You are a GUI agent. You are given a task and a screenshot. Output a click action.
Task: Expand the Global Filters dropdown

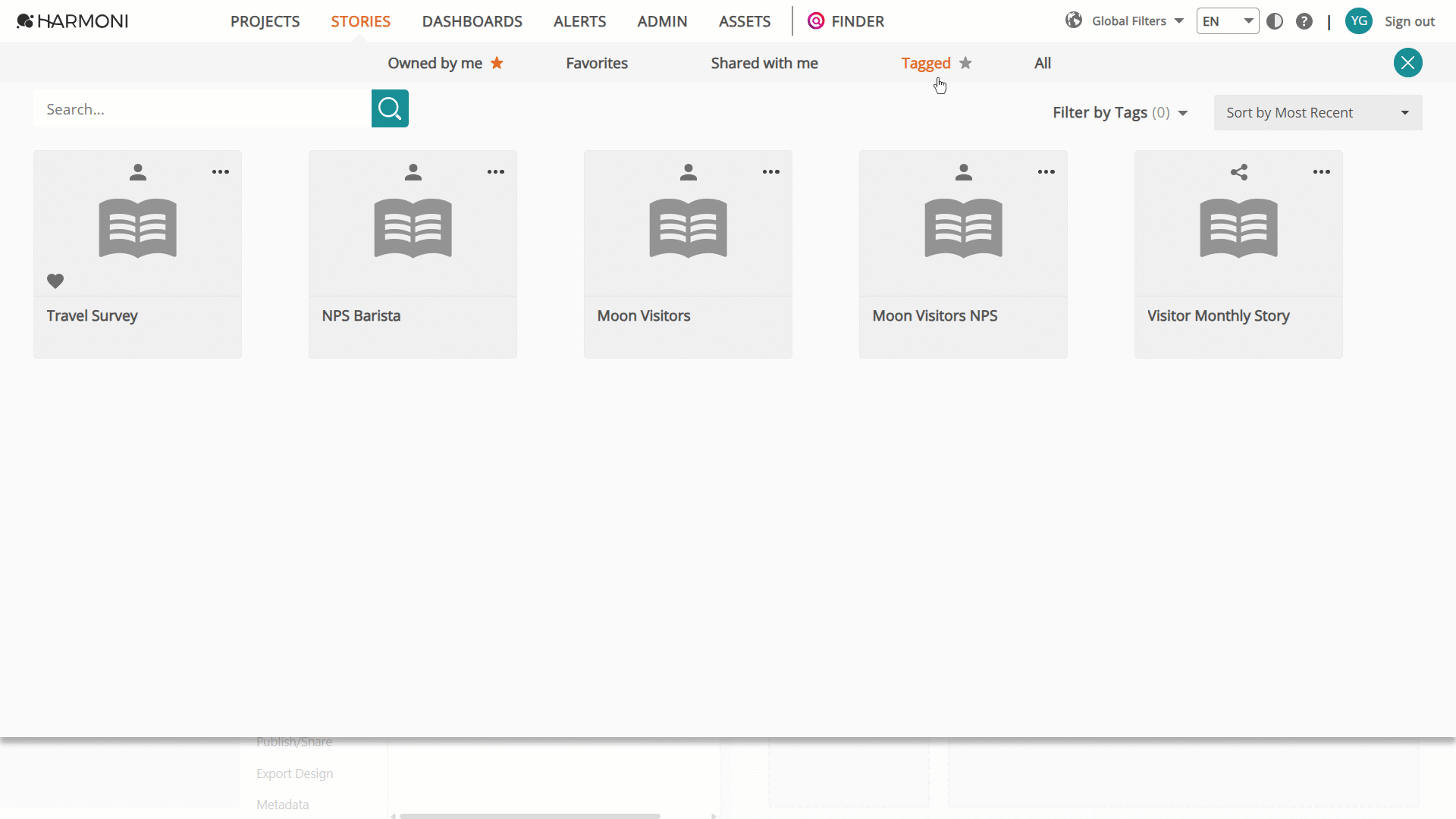coord(1125,21)
